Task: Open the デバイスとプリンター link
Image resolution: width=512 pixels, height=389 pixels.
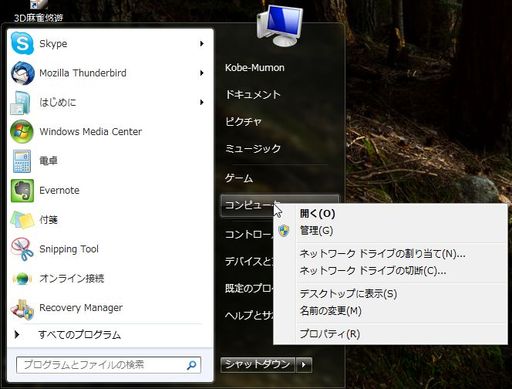Action: tap(249, 261)
